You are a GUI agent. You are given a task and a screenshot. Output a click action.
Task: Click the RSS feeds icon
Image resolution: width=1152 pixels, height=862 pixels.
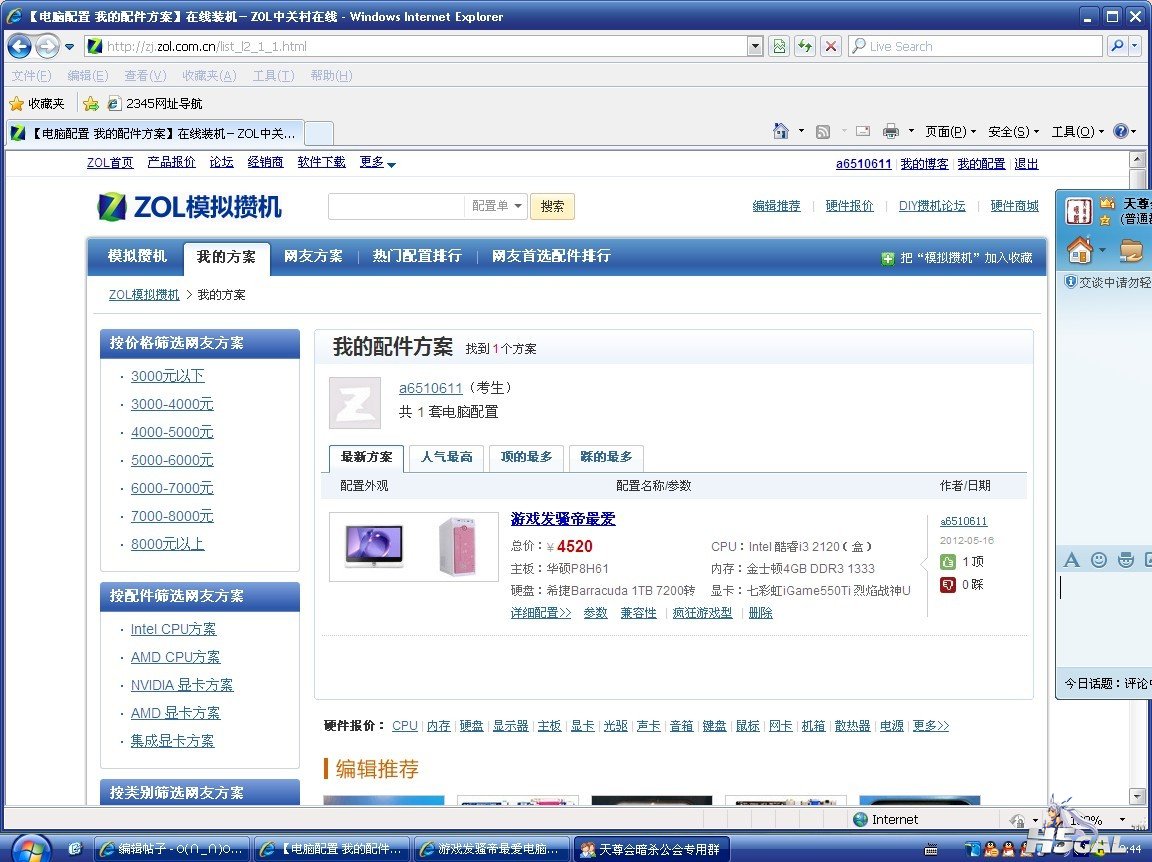click(823, 132)
